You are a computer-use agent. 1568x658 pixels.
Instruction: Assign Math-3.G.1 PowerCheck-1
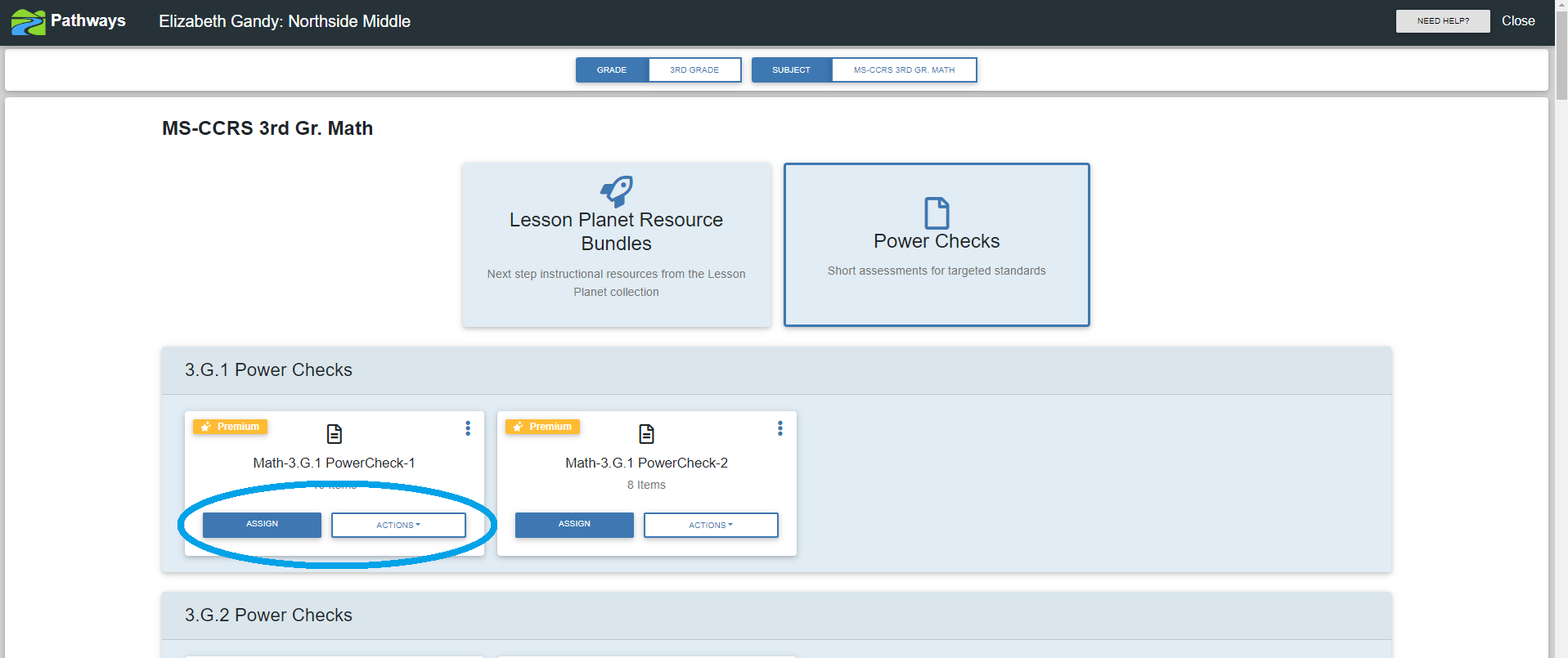[262, 525]
